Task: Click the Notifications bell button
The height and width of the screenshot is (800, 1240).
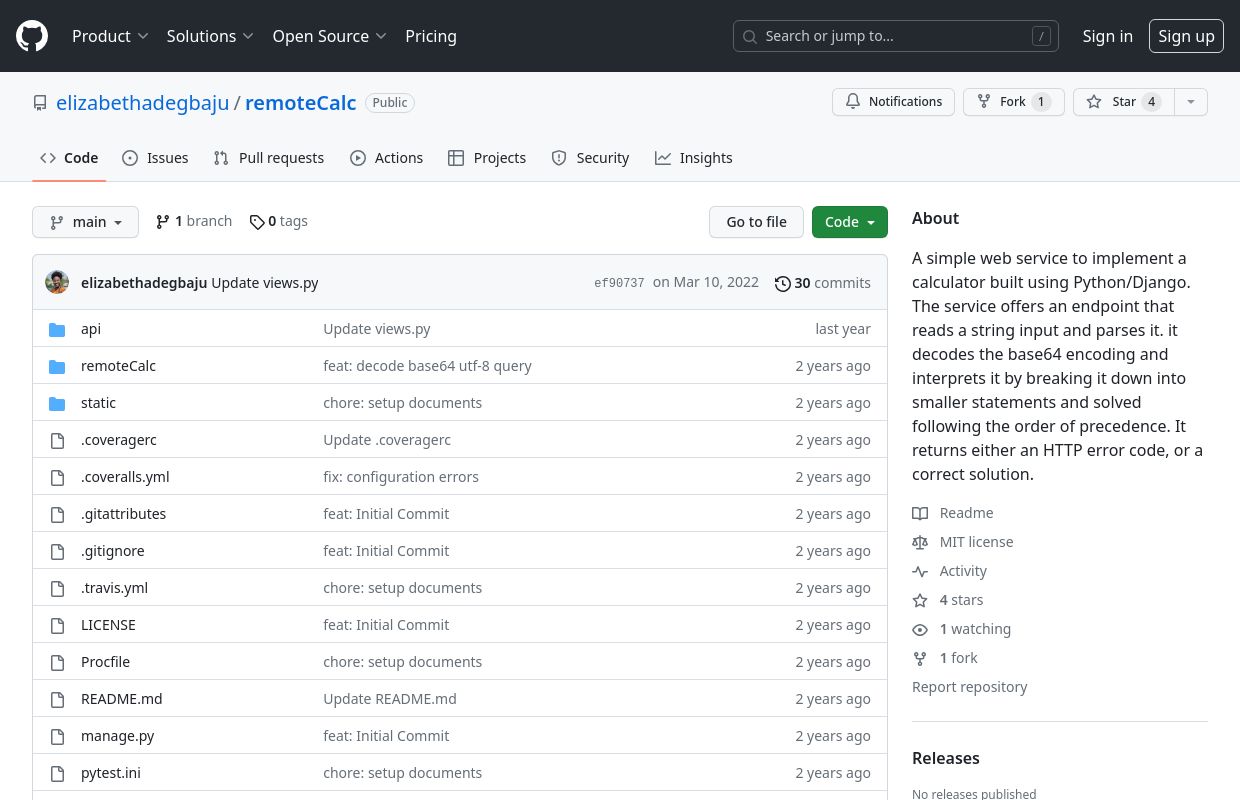Action: [x=893, y=102]
